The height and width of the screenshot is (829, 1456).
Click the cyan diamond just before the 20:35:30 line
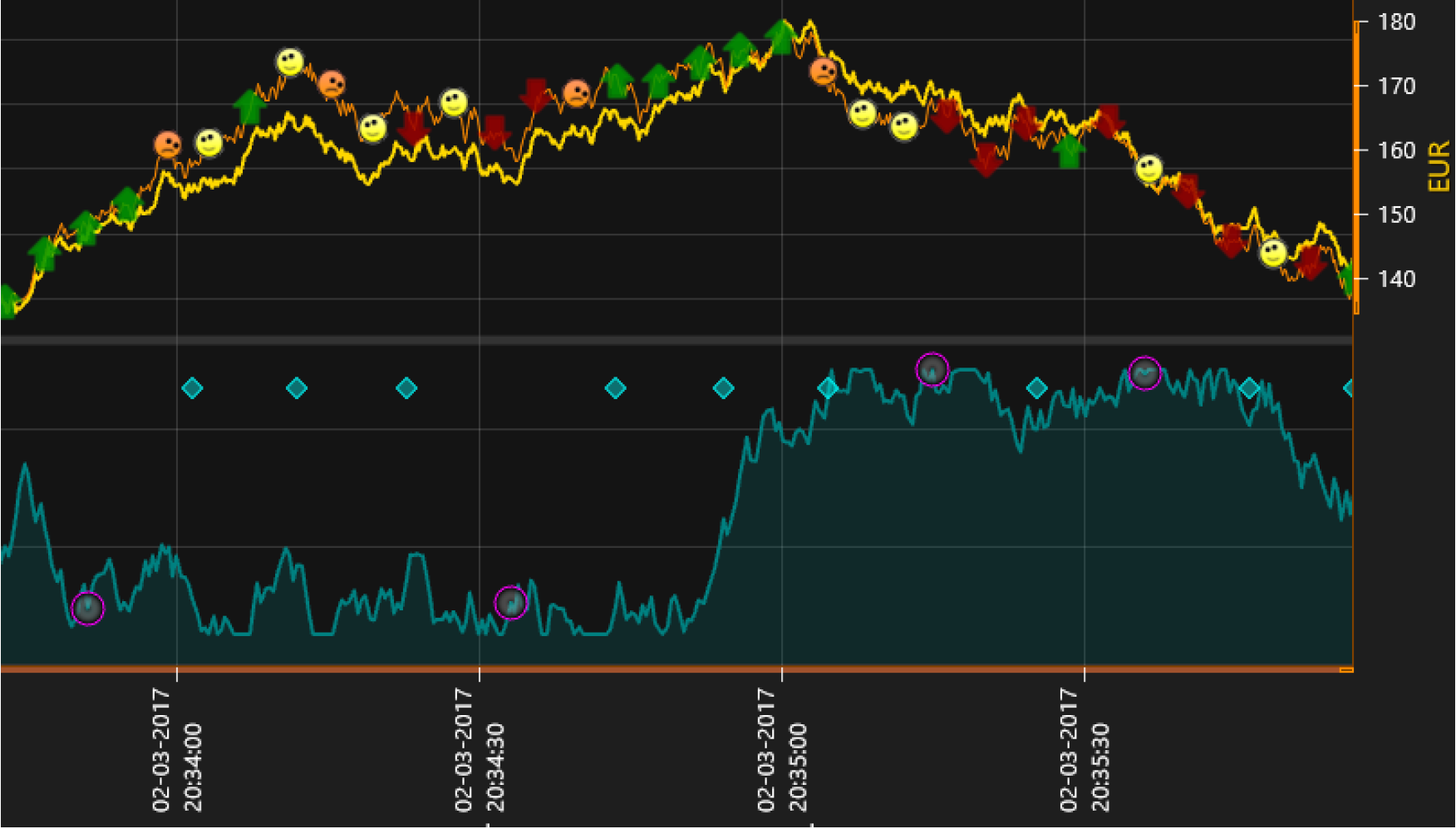pos(1036,388)
